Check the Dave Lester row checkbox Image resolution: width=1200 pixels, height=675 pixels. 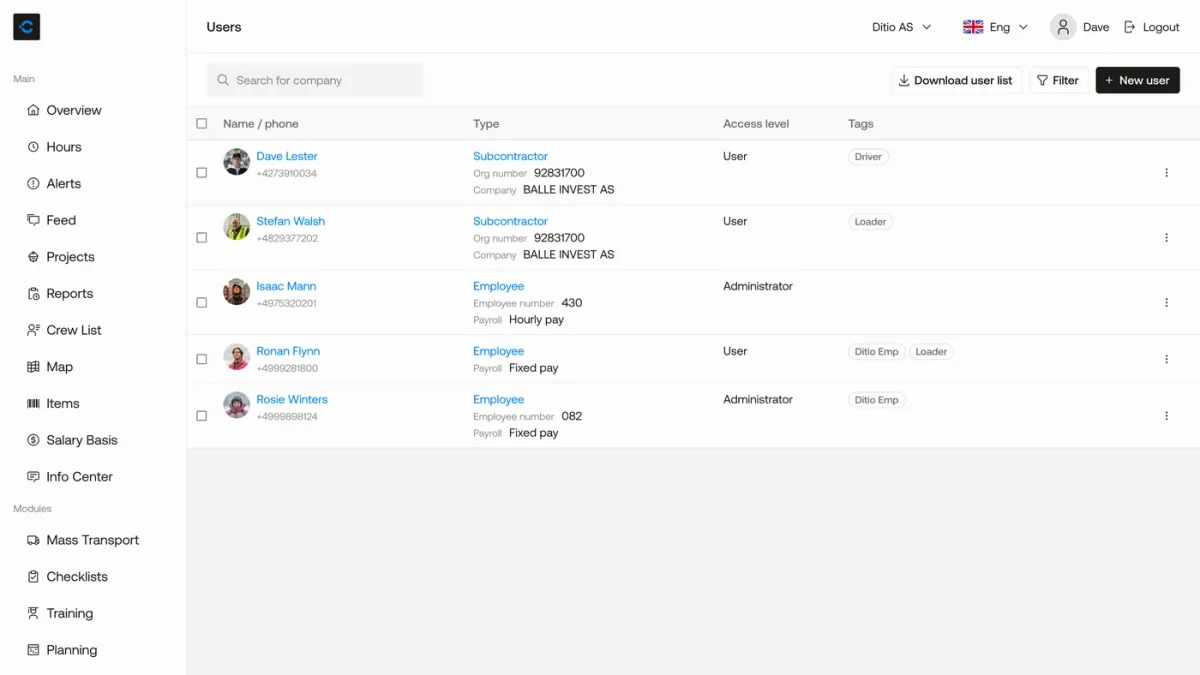(x=202, y=173)
